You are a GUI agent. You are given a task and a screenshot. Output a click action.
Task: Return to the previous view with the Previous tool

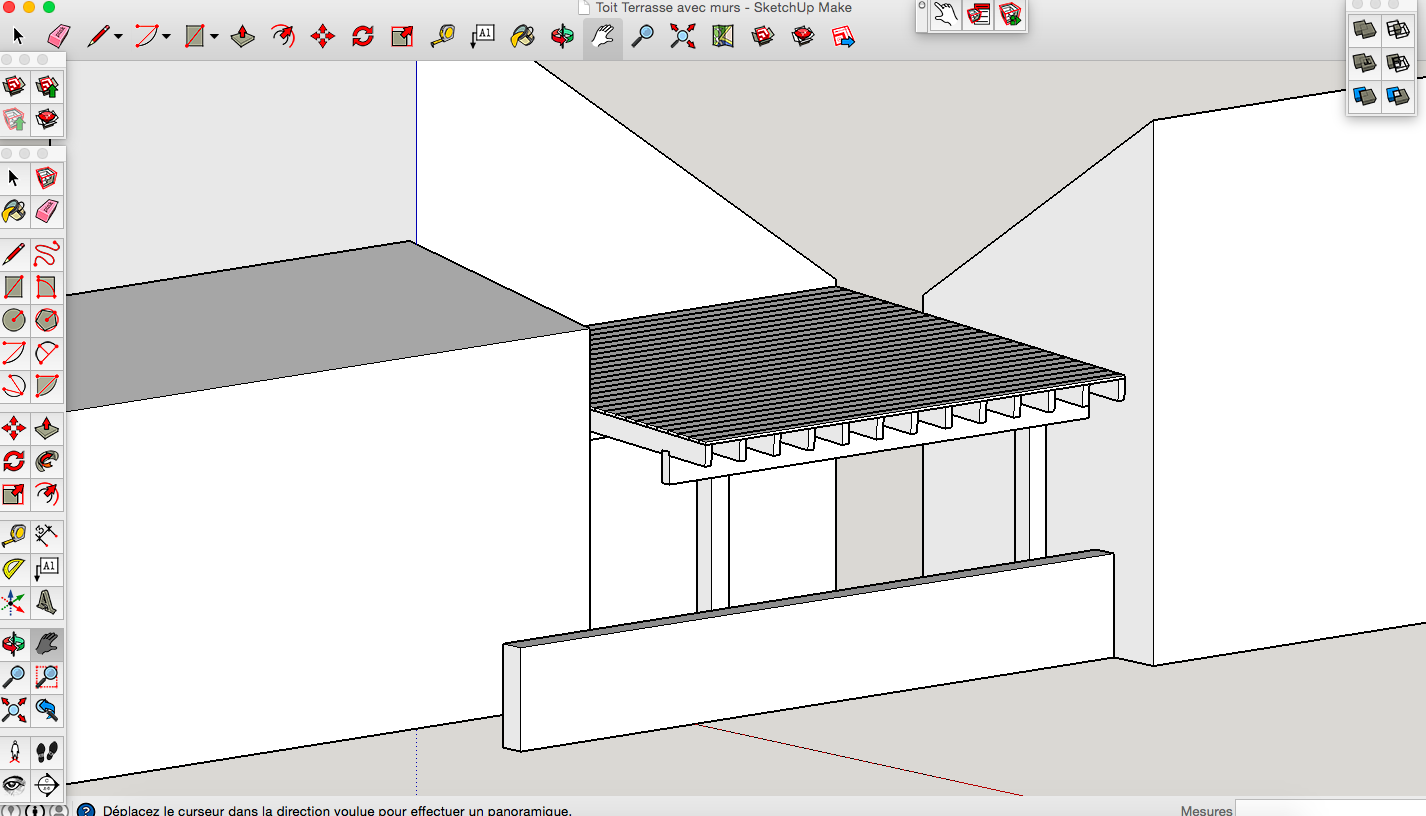tap(47, 710)
